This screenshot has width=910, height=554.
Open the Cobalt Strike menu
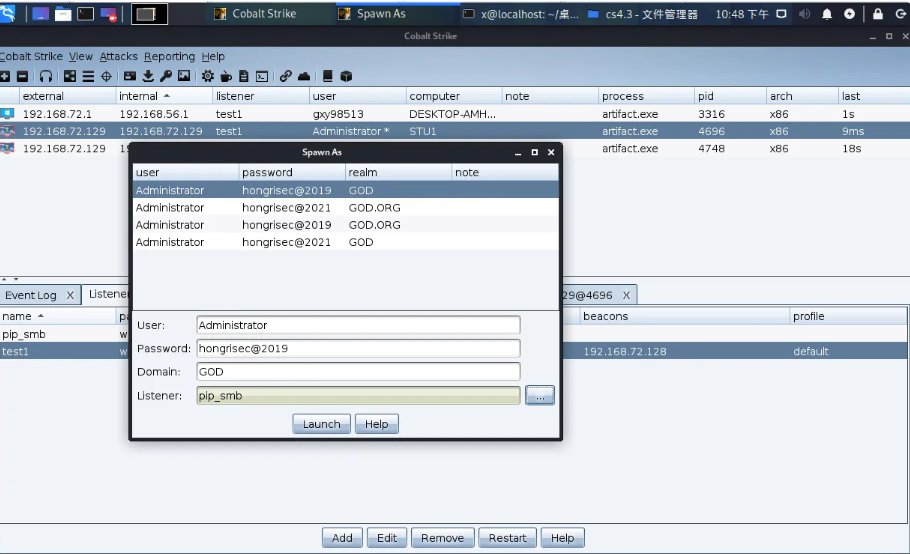point(31,56)
